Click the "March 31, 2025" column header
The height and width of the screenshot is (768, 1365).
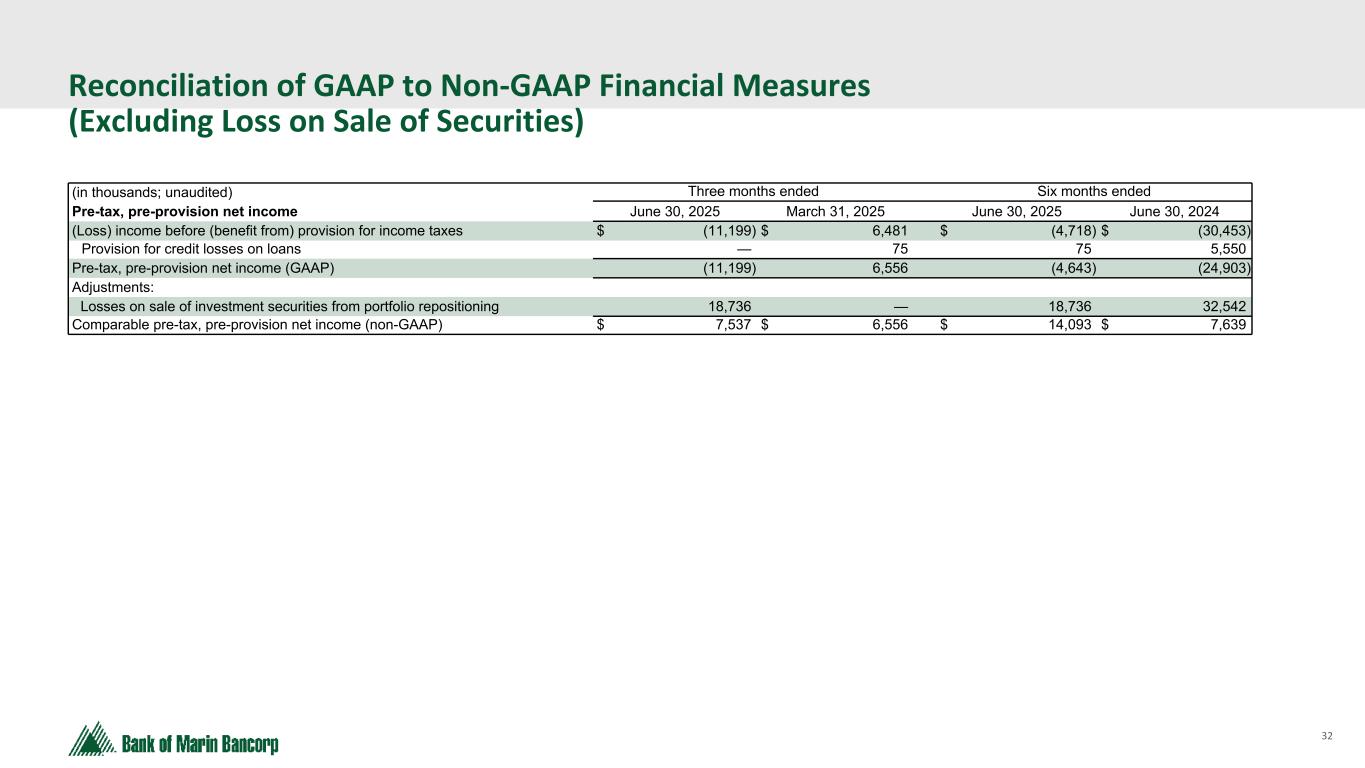pyautogui.click(x=835, y=211)
